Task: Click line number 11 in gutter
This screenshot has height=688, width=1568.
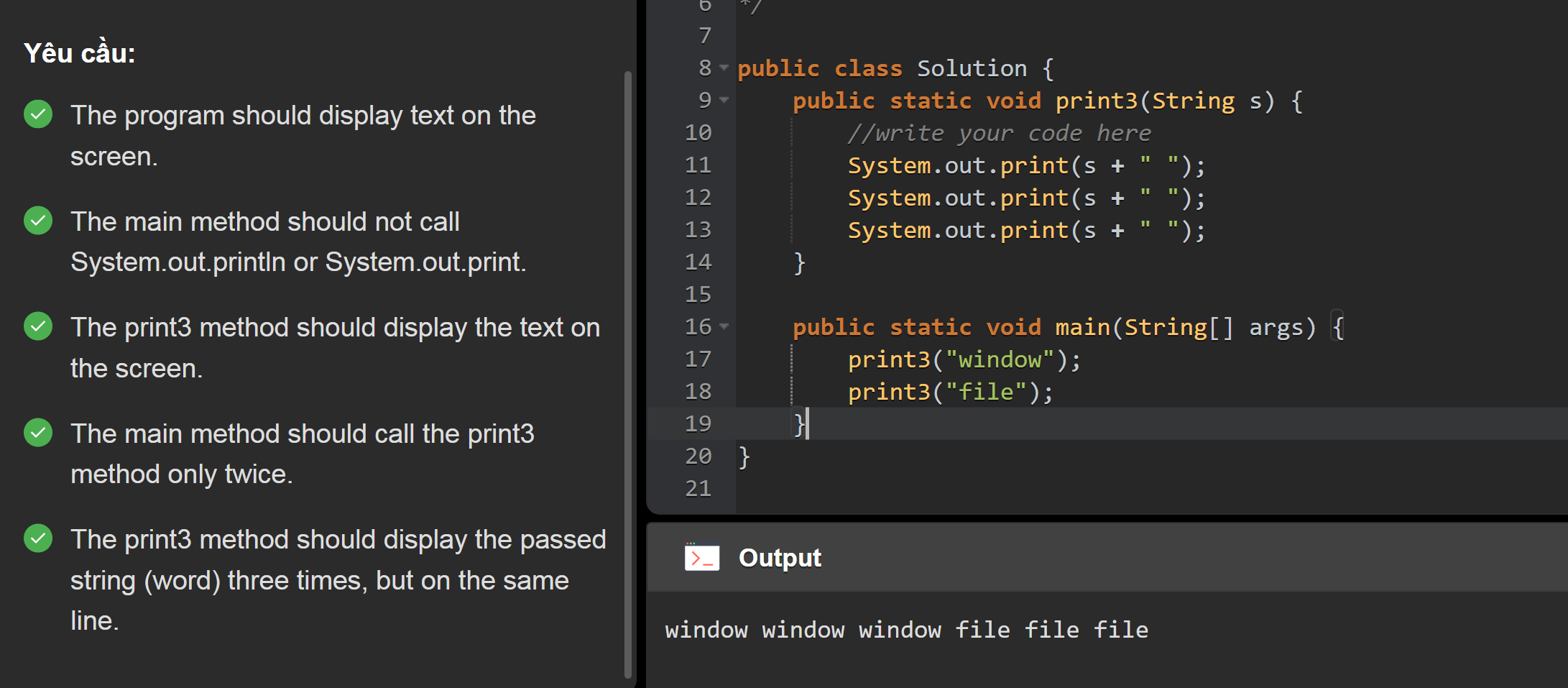Action: tap(698, 165)
